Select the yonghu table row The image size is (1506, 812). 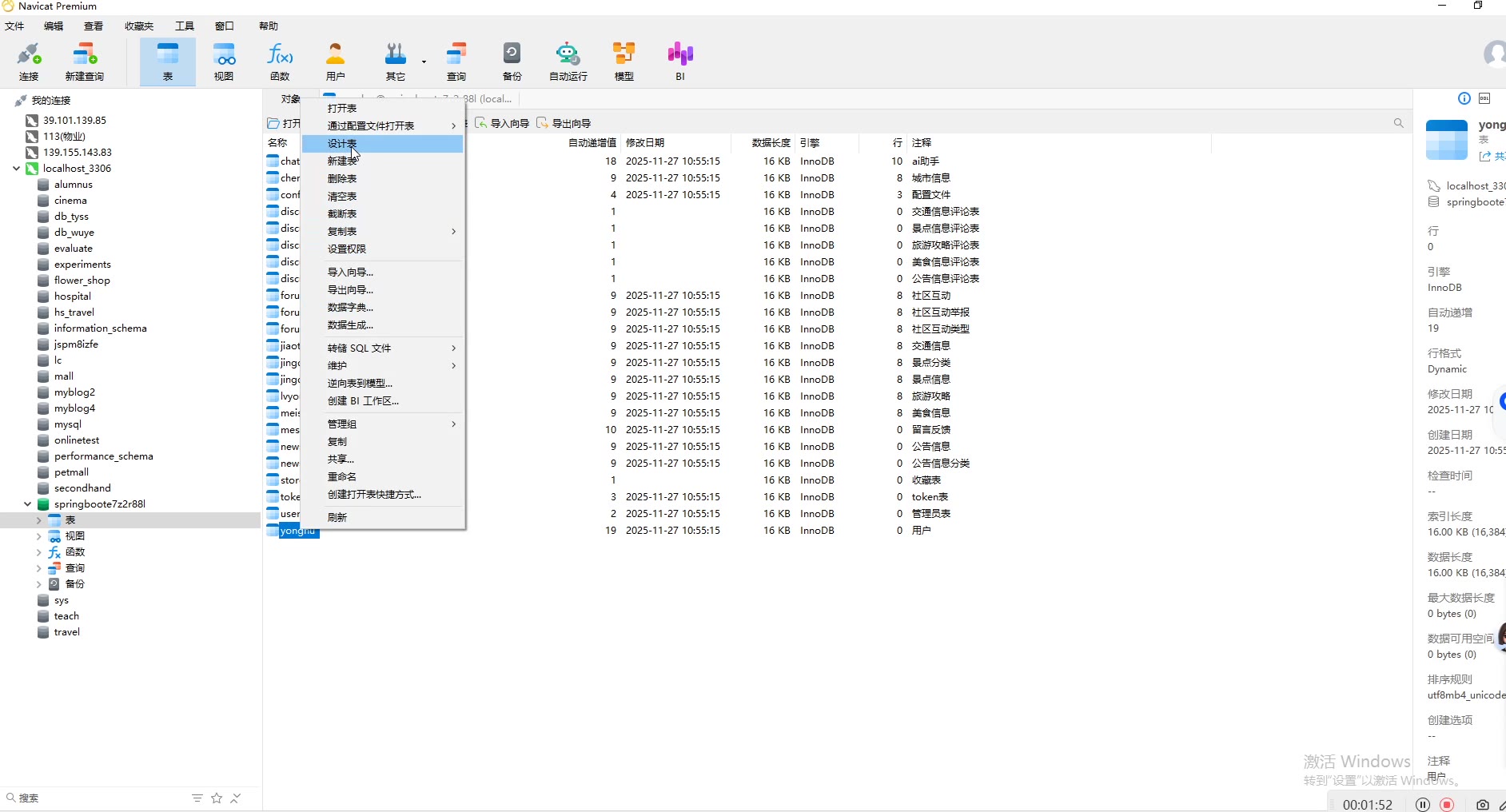tap(298, 531)
